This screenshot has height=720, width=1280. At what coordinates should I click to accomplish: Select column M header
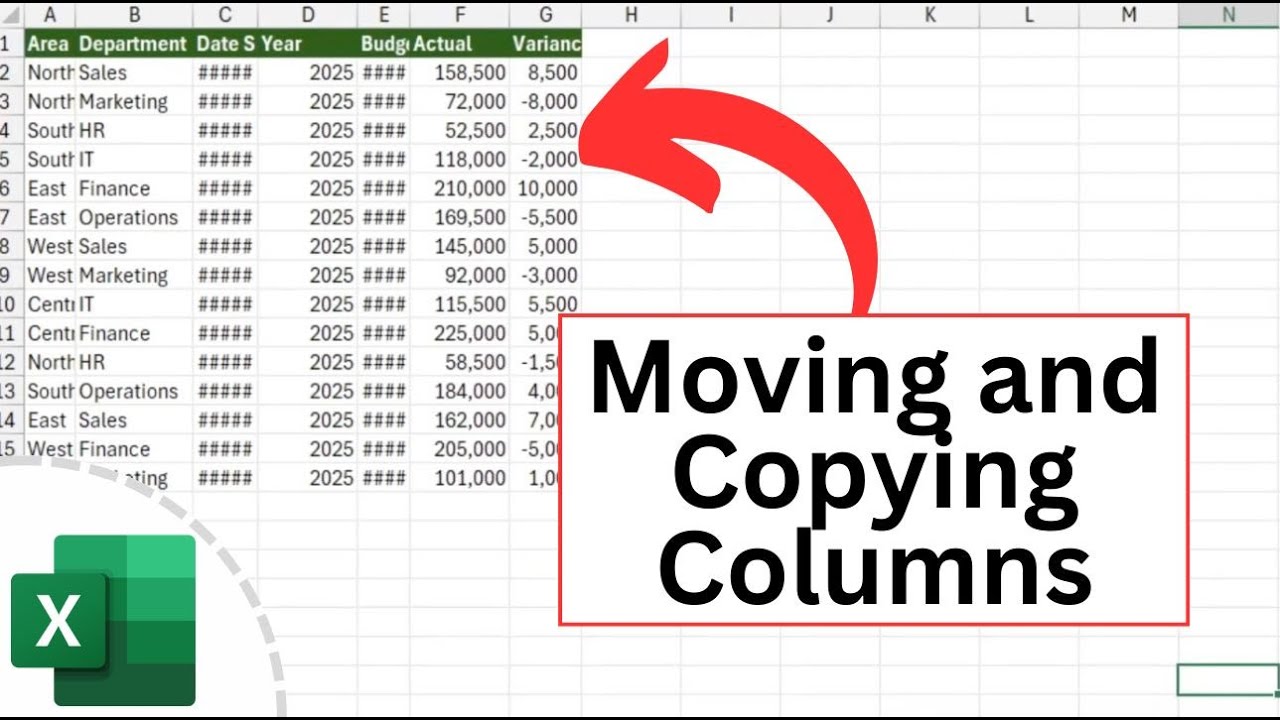click(x=1129, y=14)
